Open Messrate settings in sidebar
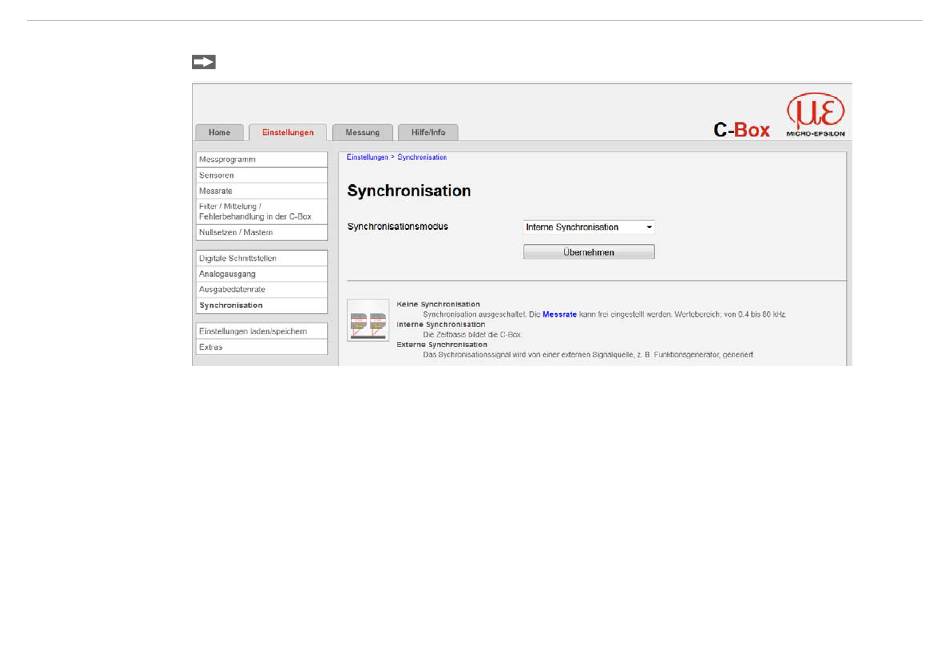Image resolution: width=950 pixels, height=657 pixels. point(262,191)
